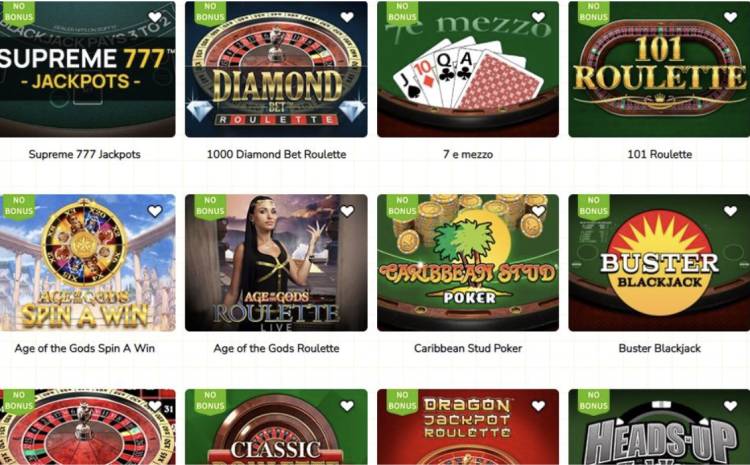Open the Dragon Jackpot Roulette tile

pyautogui.click(x=468, y=427)
